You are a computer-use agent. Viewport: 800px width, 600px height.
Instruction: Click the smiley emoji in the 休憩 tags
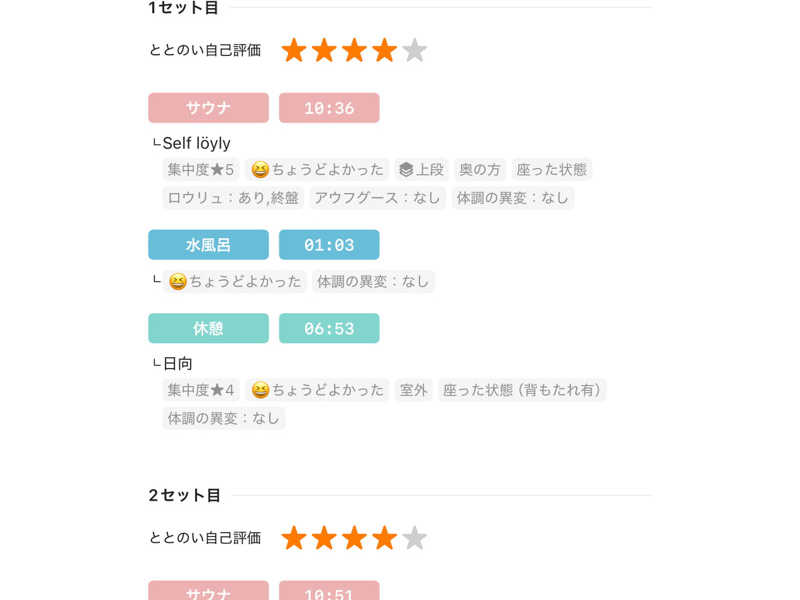(x=260, y=390)
